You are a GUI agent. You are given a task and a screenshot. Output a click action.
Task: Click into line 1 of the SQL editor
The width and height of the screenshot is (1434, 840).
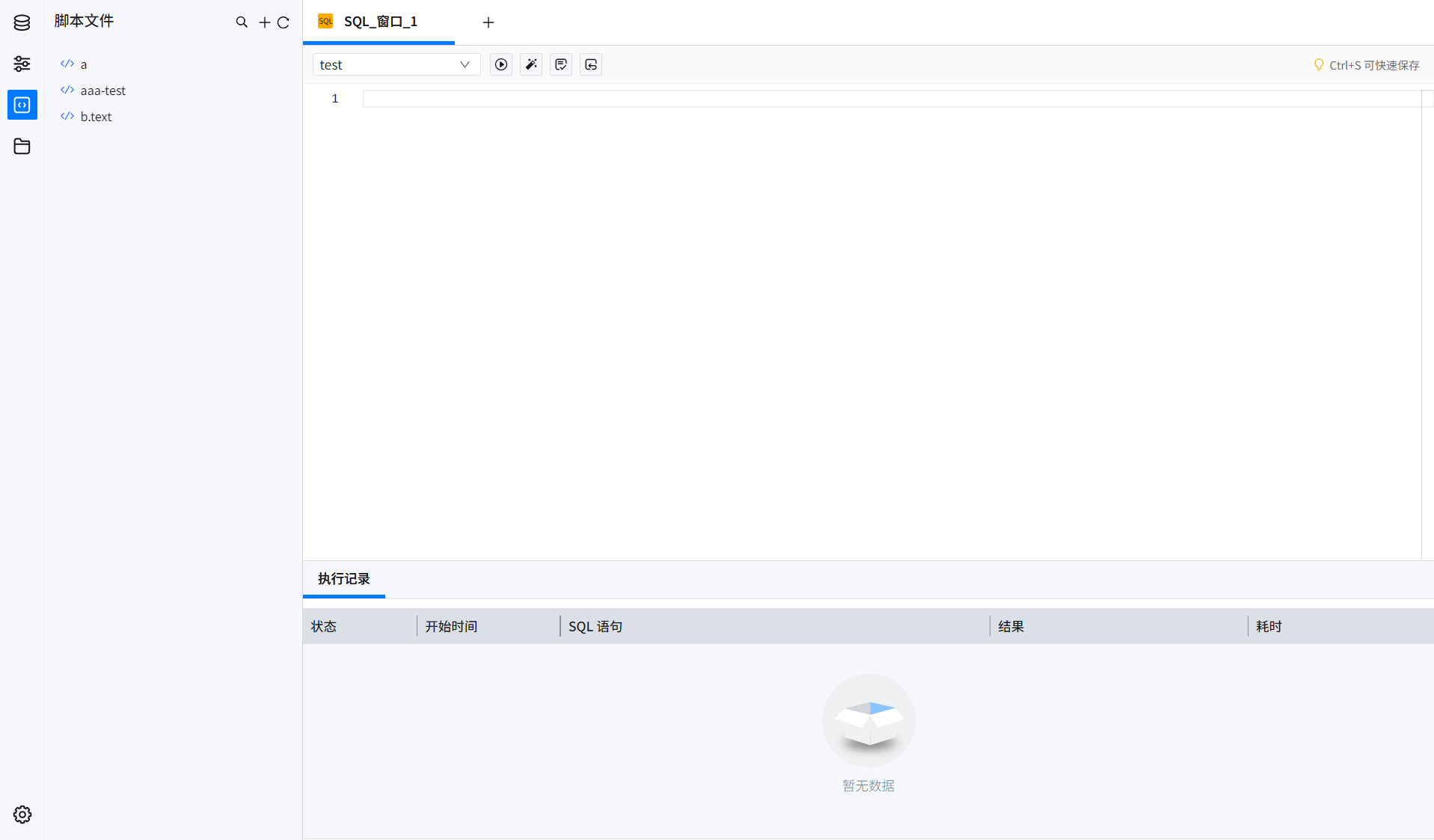(x=890, y=99)
